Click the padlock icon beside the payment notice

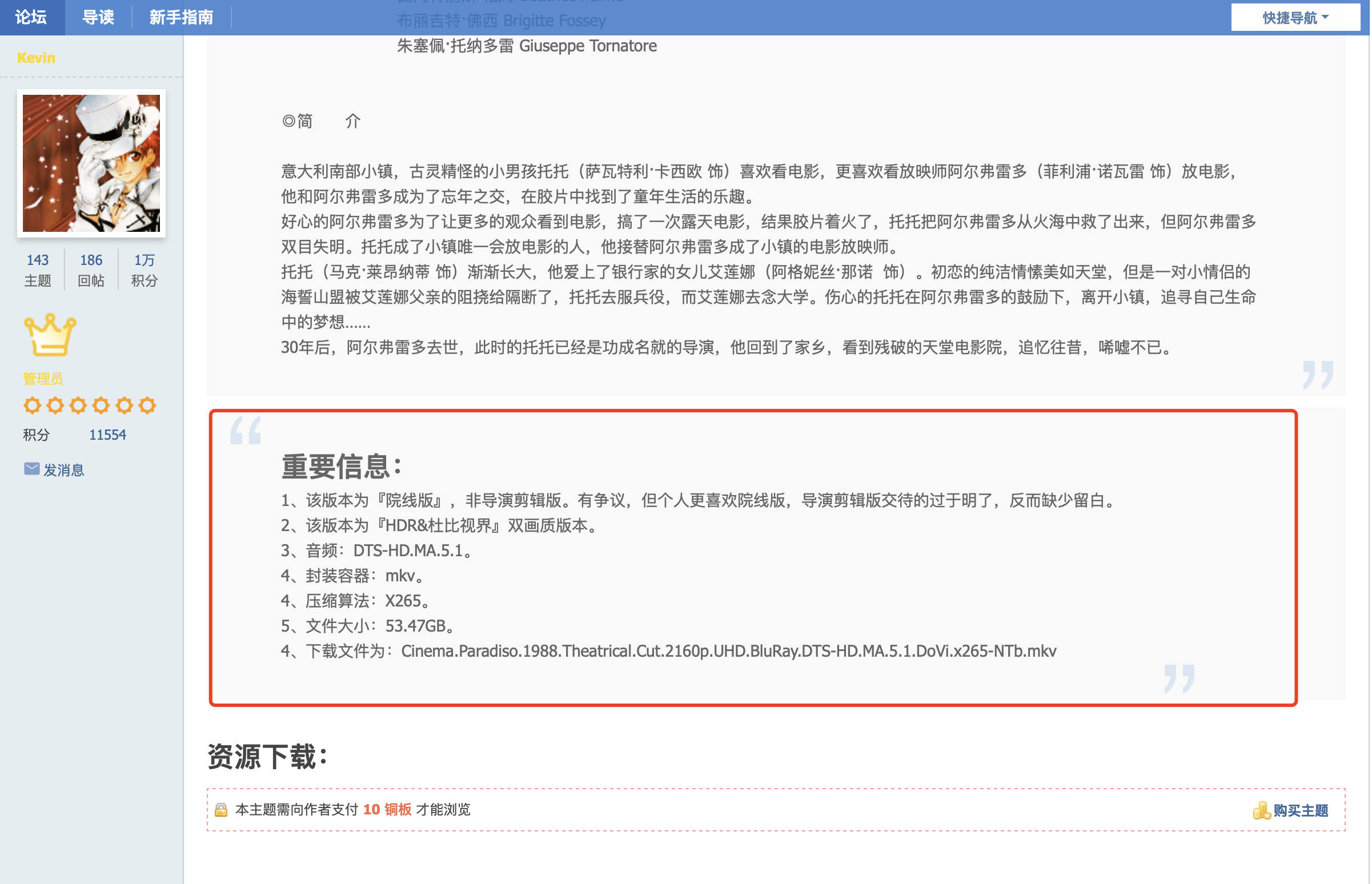point(221,811)
